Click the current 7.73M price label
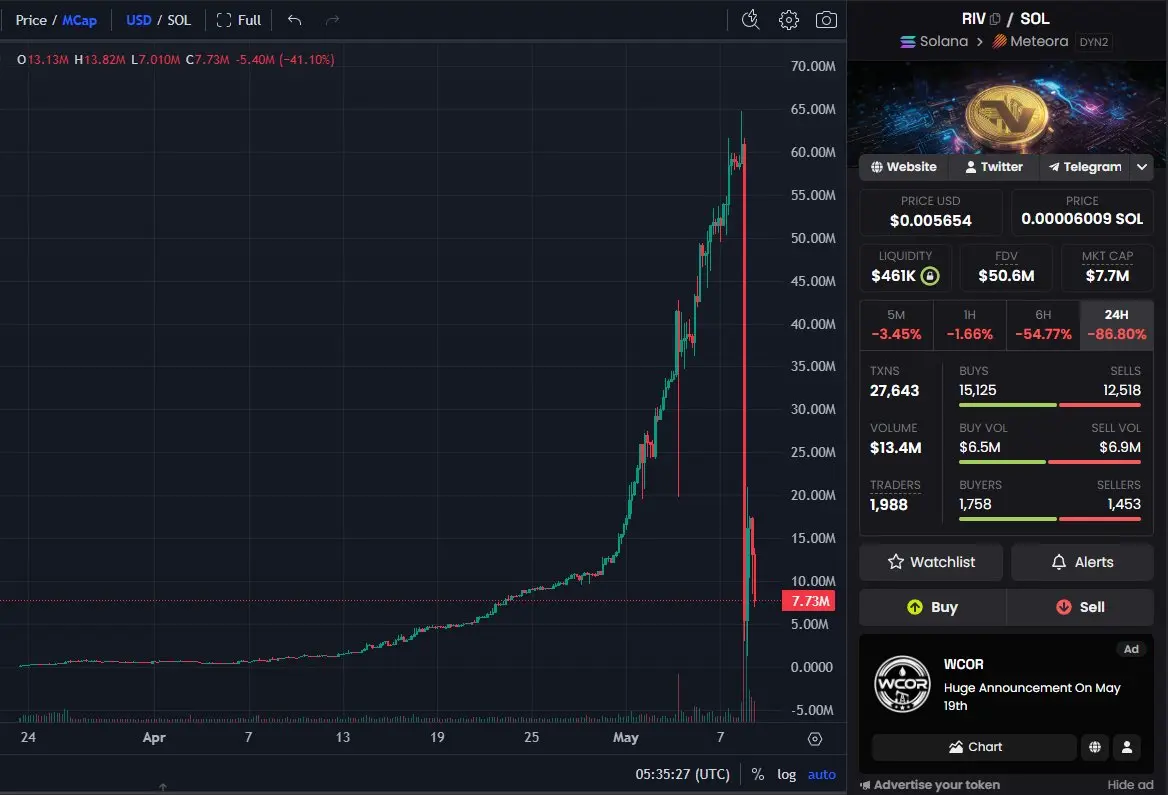1168x795 pixels. (x=808, y=601)
